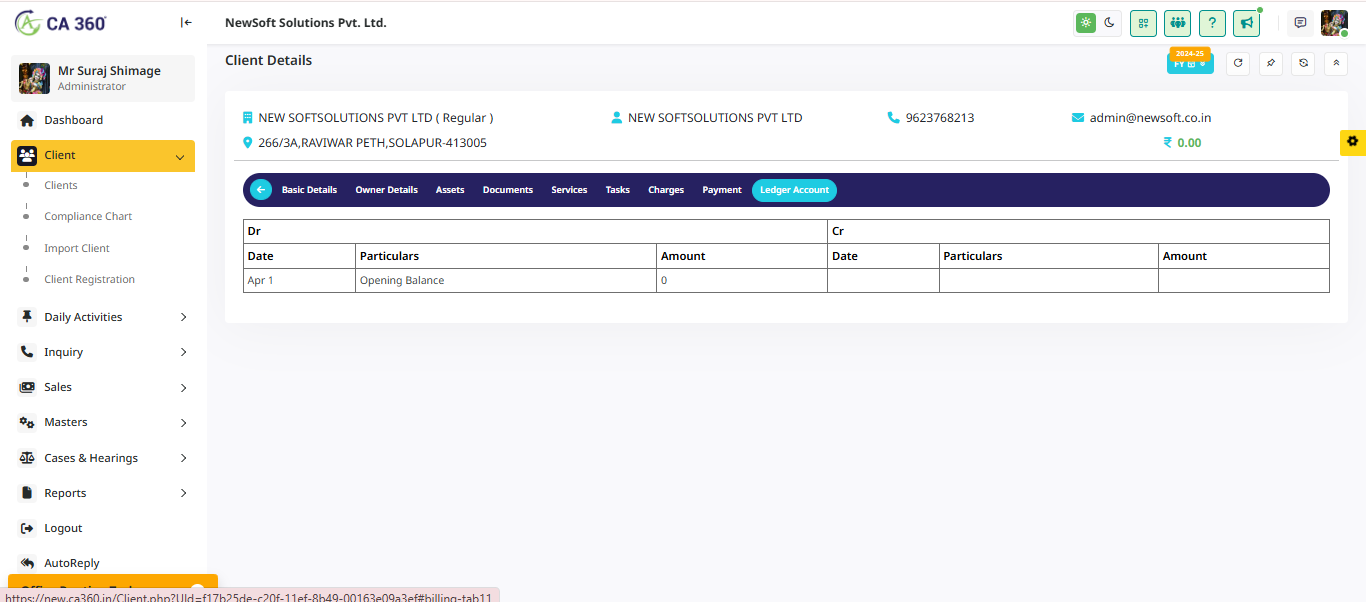The width and height of the screenshot is (1366, 602).
Task: Click the email admin@newsoft.co.in
Action: point(1150,118)
